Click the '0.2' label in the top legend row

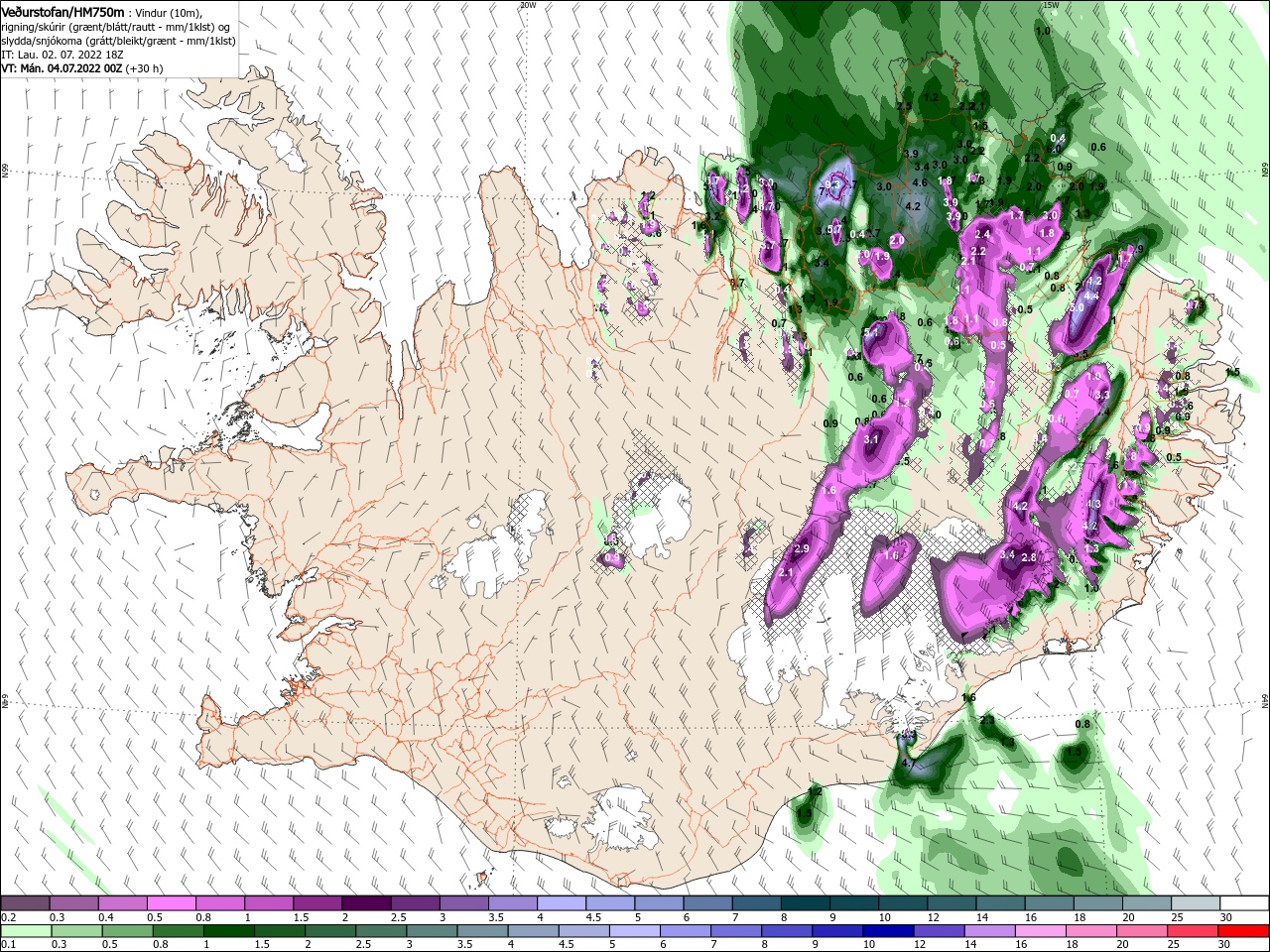(8, 918)
